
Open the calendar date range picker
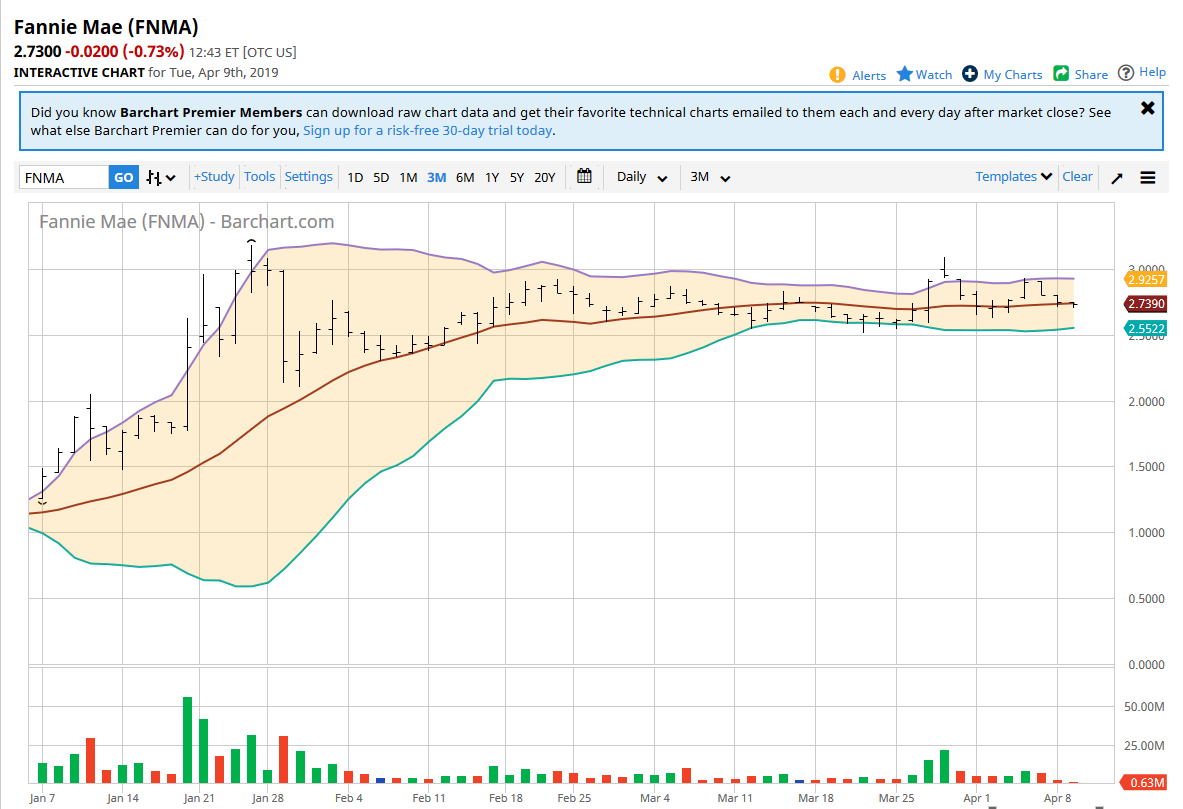[584, 176]
